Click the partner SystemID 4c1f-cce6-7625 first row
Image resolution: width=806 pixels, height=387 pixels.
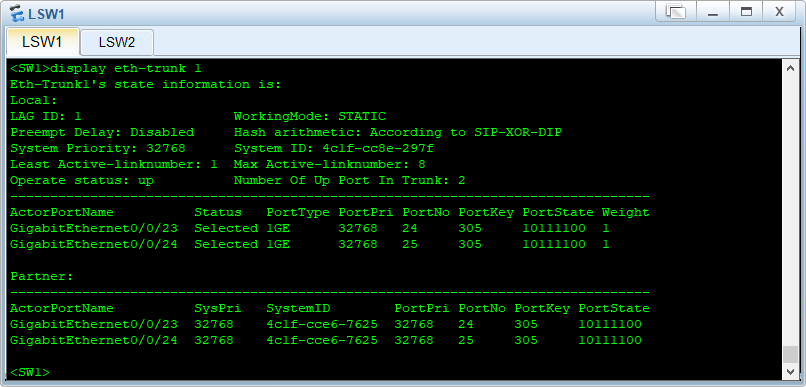click(x=322, y=325)
